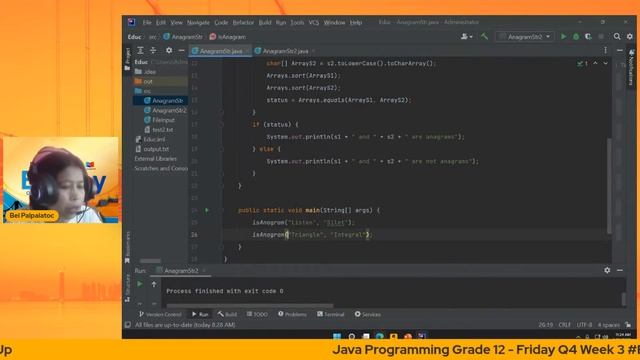The width and height of the screenshot is (640, 360).
Task: Select the out folder in Project tree
Action: (x=147, y=82)
